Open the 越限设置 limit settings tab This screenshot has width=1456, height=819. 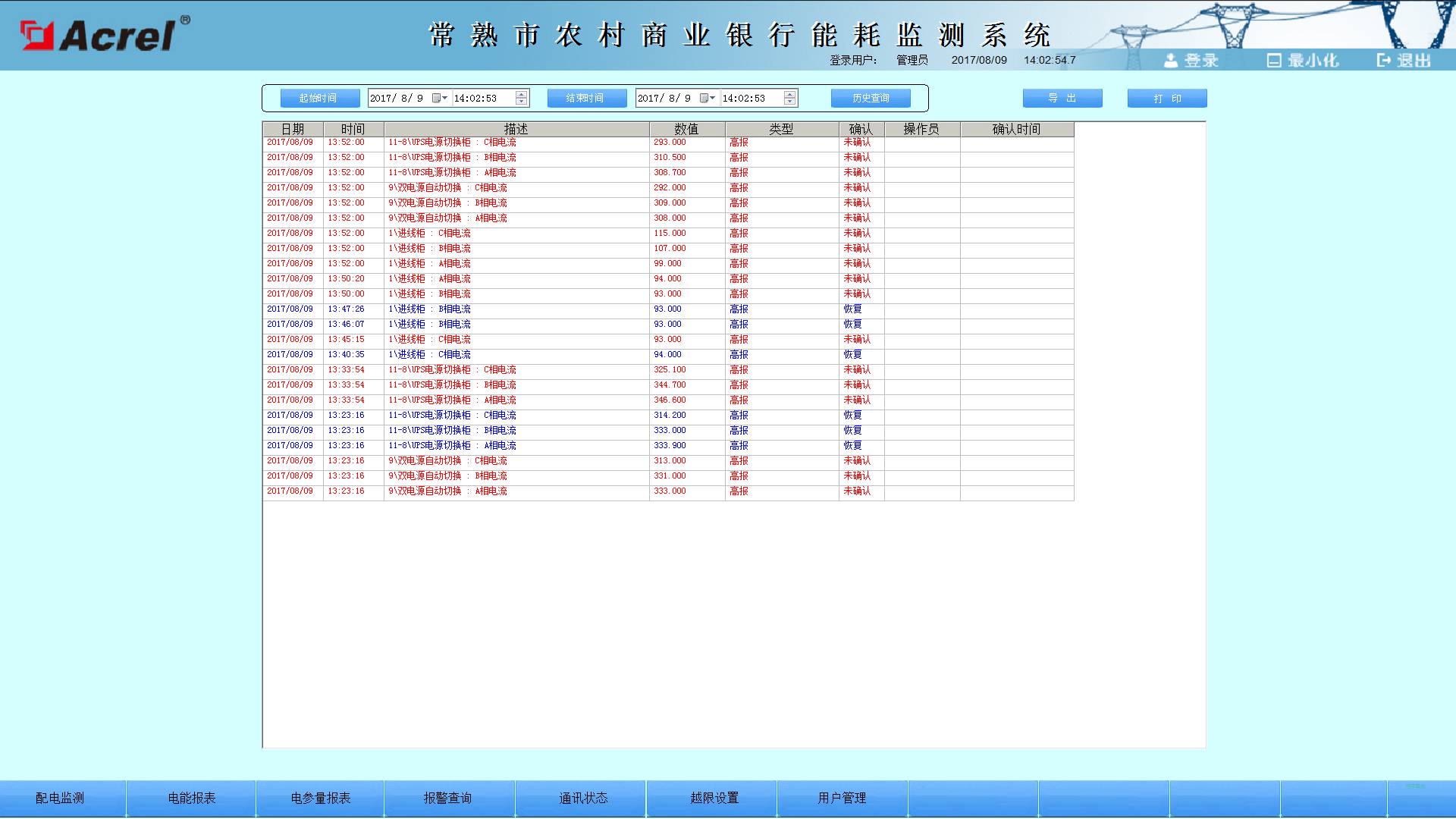(x=714, y=798)
